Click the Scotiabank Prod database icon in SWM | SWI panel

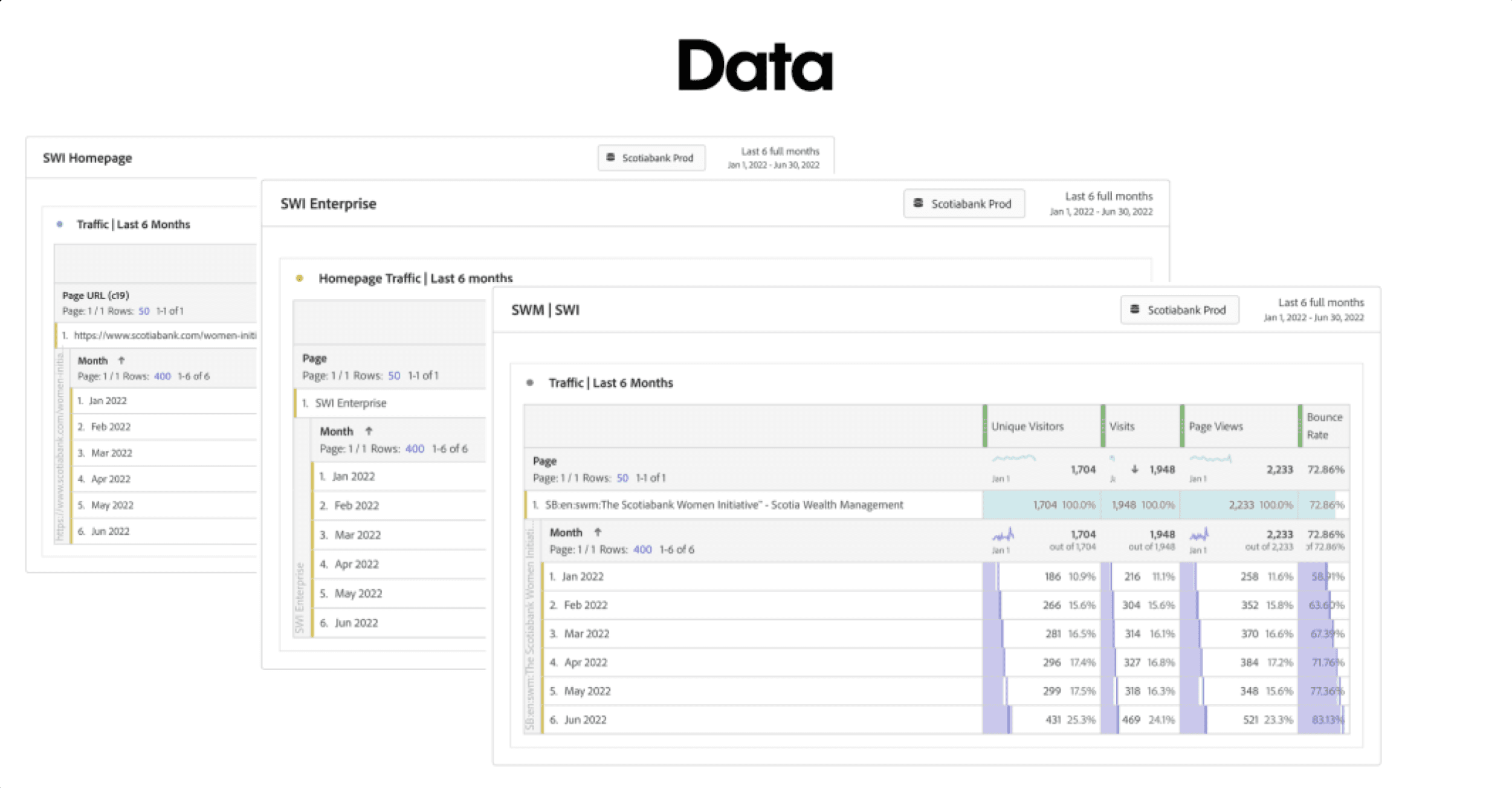(x=1134, y=309)
